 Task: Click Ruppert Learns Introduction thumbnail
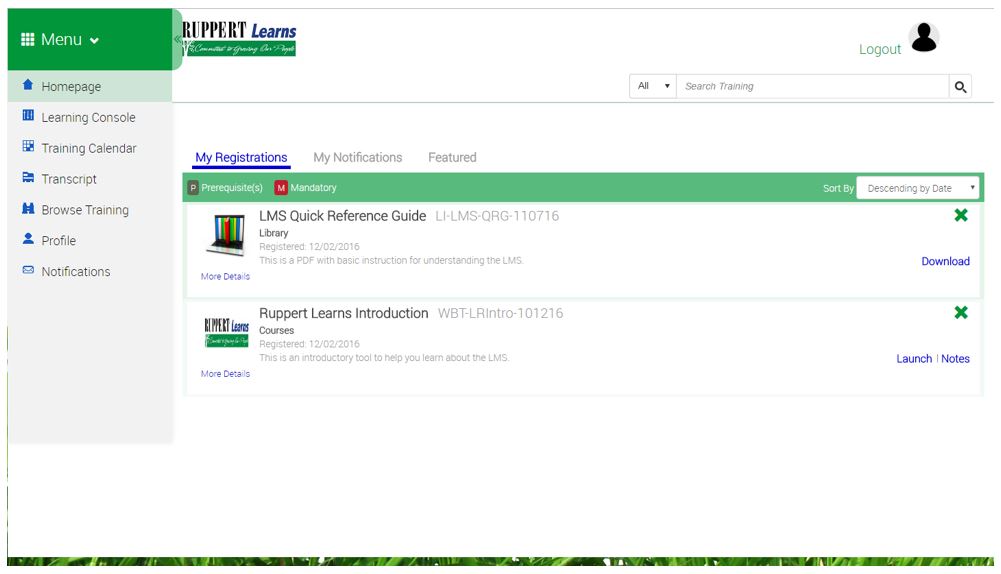pos(226,332)
